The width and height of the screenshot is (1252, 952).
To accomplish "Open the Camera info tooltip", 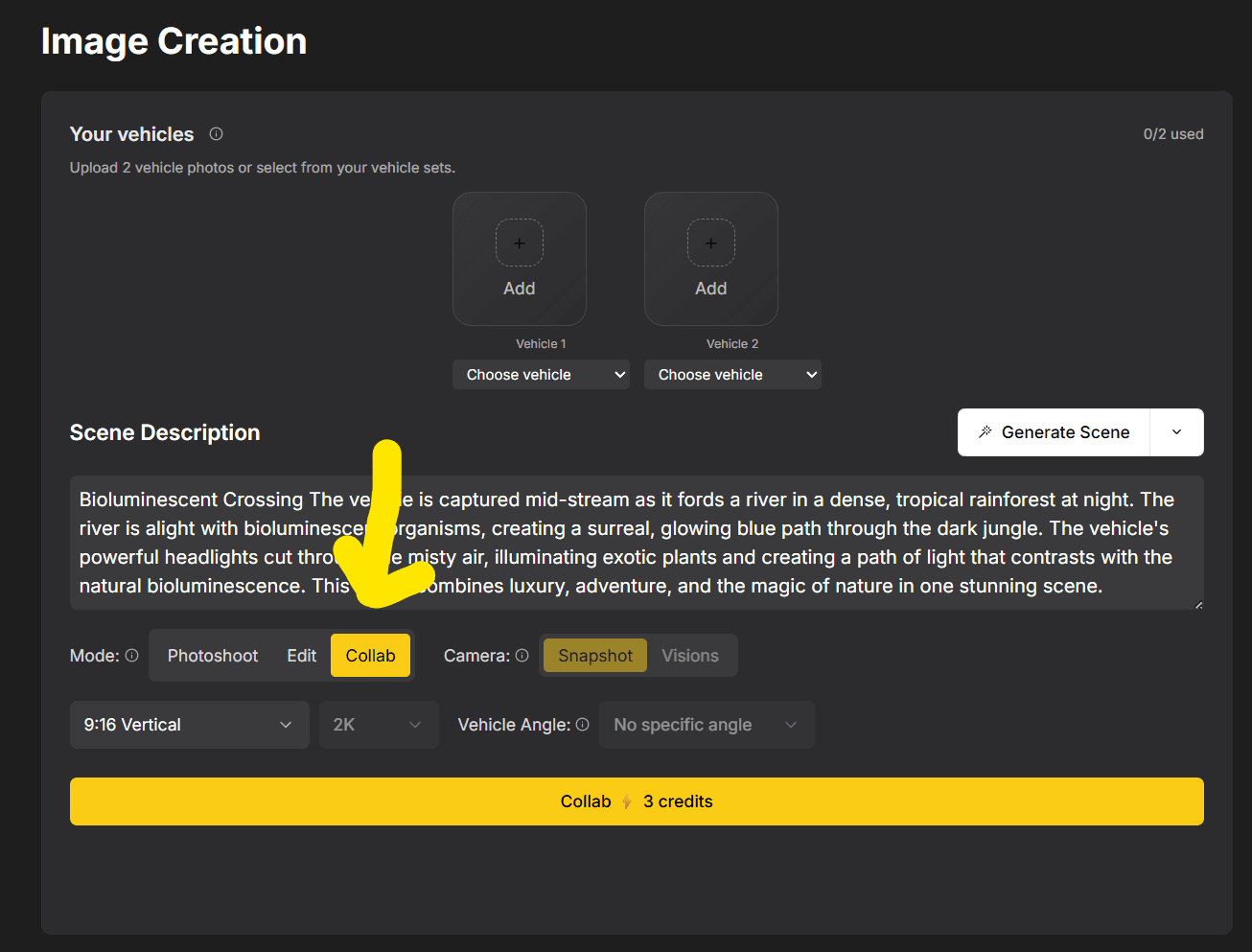I will tap(522, 655).
